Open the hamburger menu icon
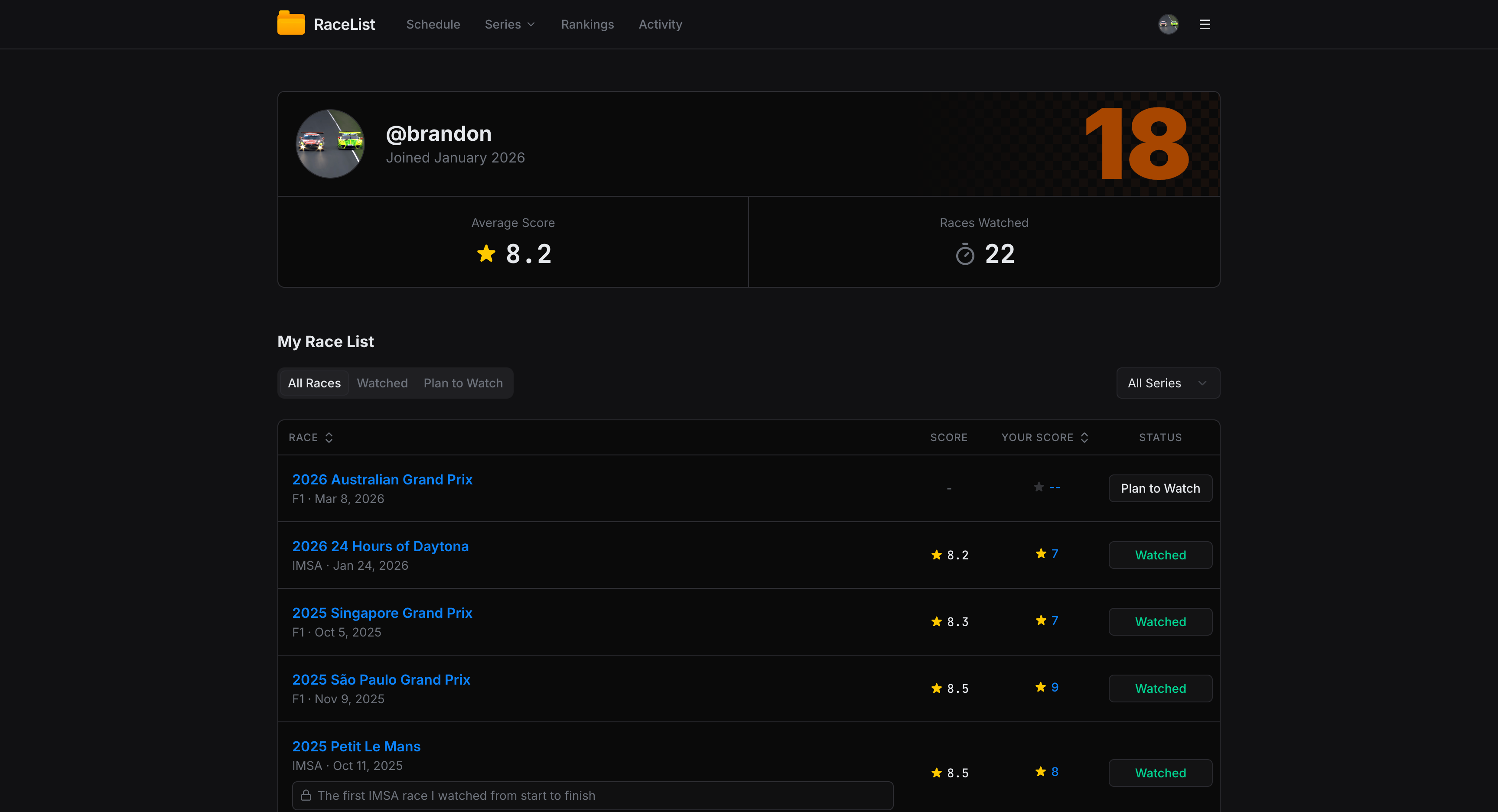 coord(1204,24)
